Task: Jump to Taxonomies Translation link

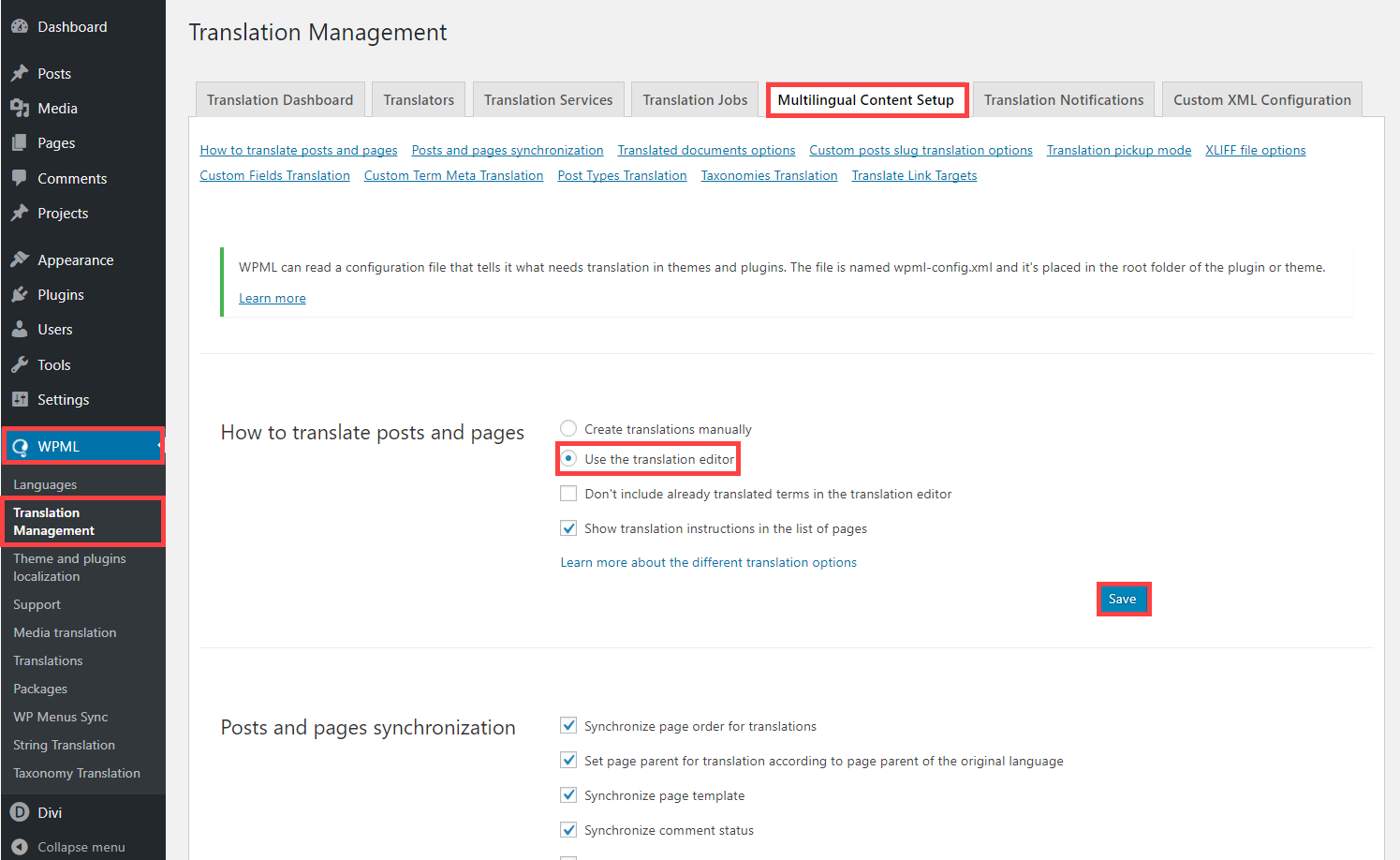Action: 770,175
